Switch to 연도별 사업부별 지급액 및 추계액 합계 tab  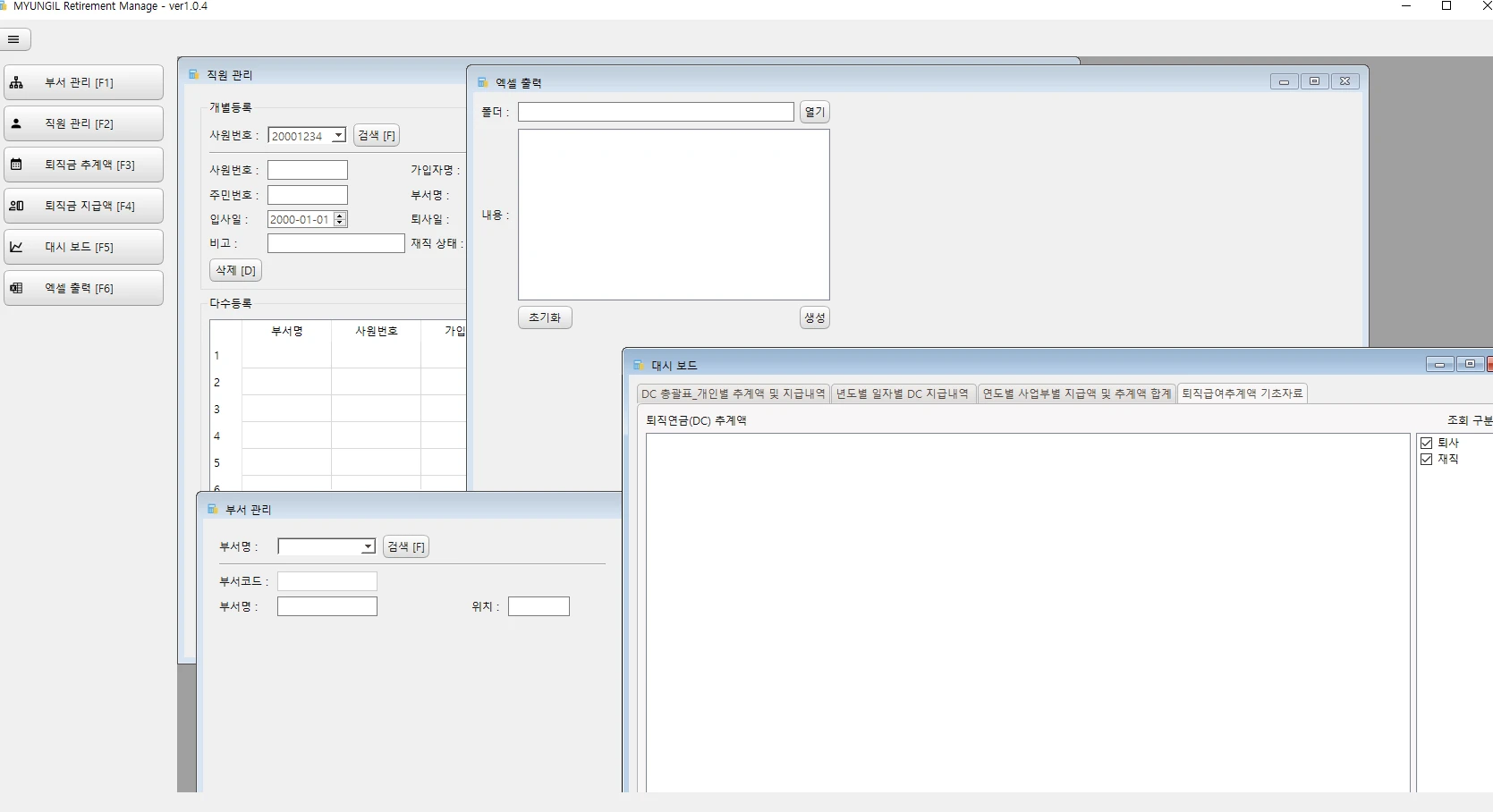(x=1076, y=393)
